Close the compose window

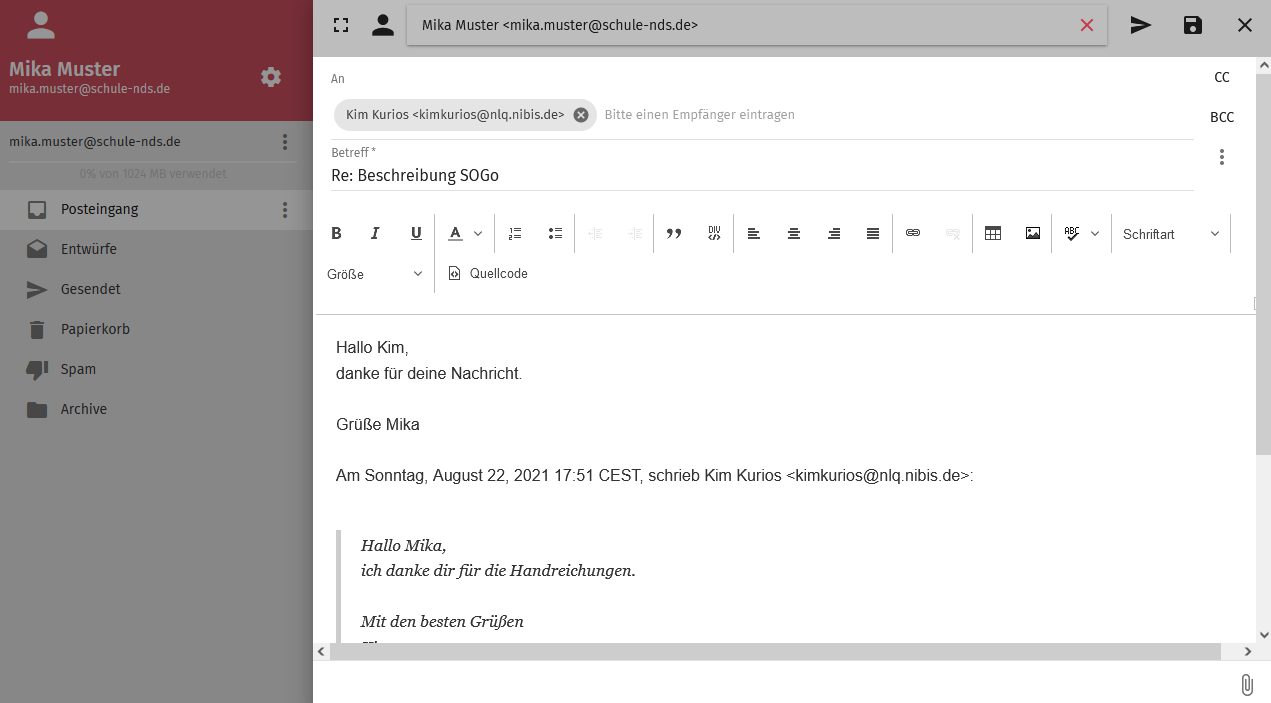pos(1245,25)
